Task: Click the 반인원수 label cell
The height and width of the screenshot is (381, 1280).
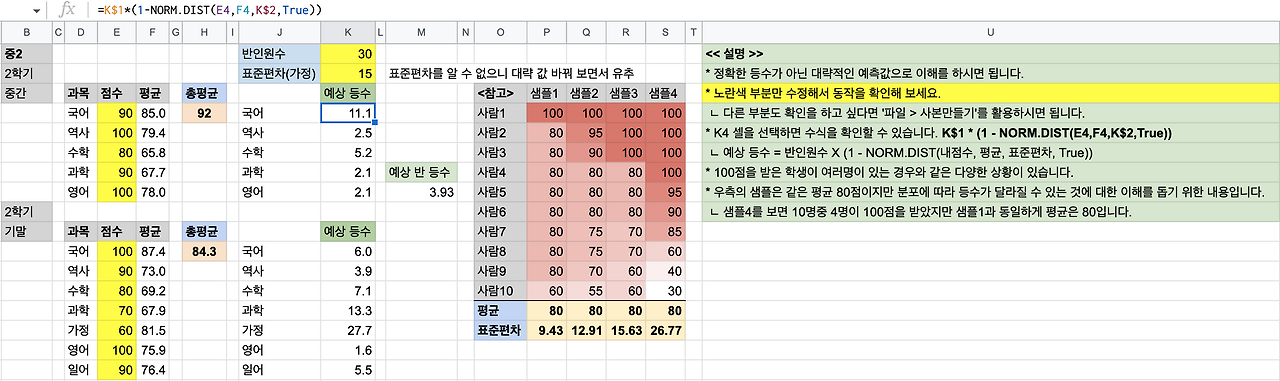Action: tap(280, 53)
